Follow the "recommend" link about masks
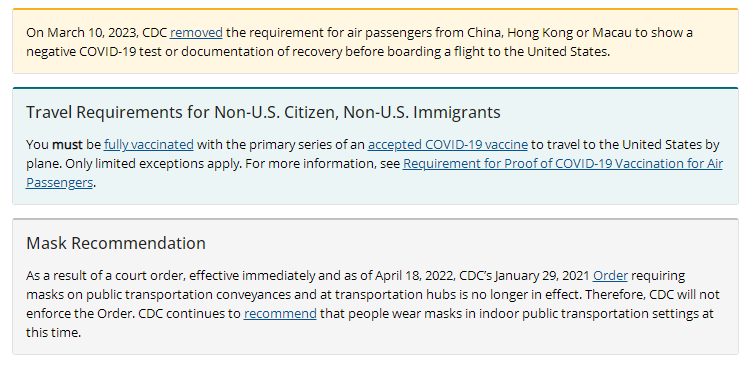 [280, 314]
